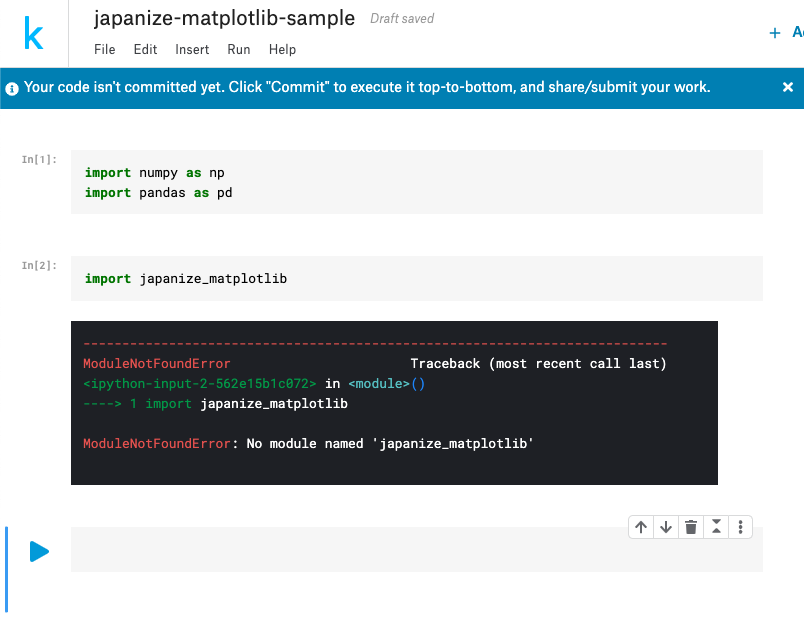Open the Edit menu
The height and width of the screenshot is (620, 804).
pyautogui.click(x=145, y=49)
